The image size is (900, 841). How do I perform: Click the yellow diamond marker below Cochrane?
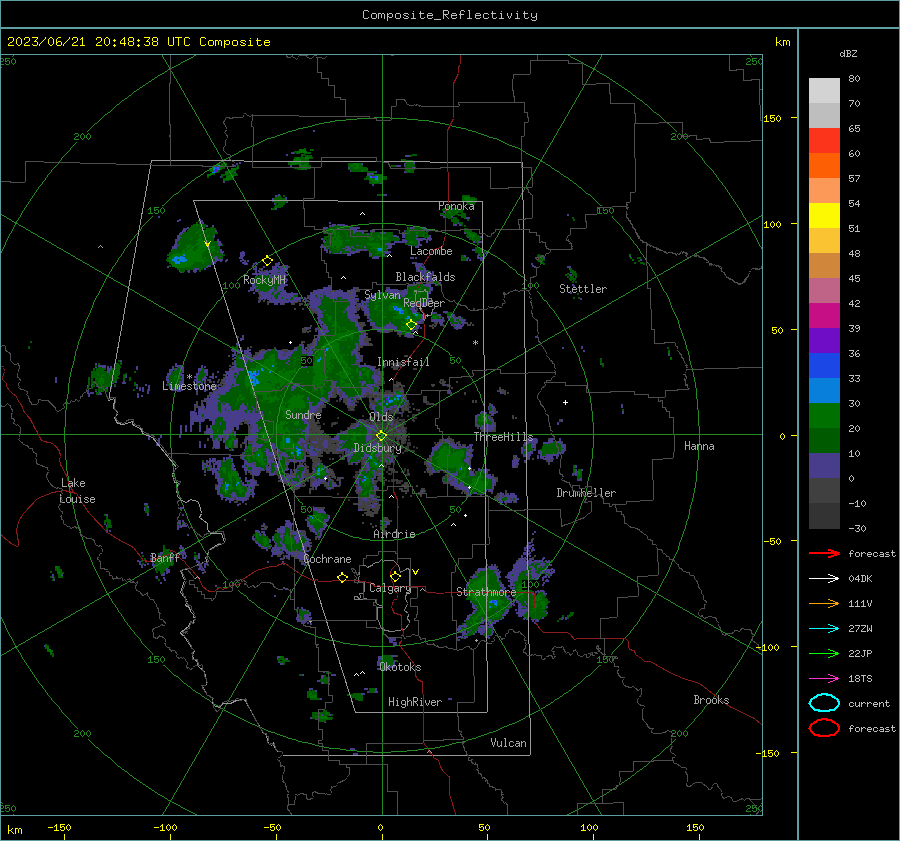tap(343, 578)
